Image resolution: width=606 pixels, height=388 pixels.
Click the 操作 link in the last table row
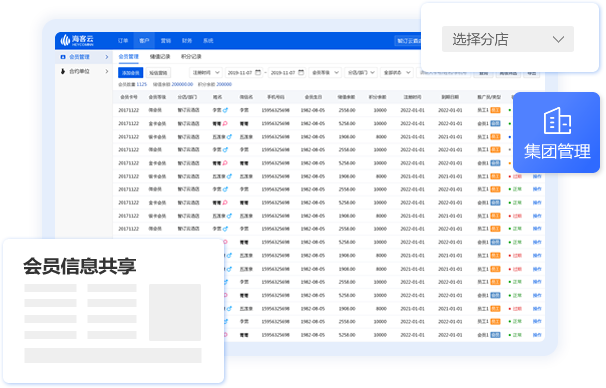537,335
